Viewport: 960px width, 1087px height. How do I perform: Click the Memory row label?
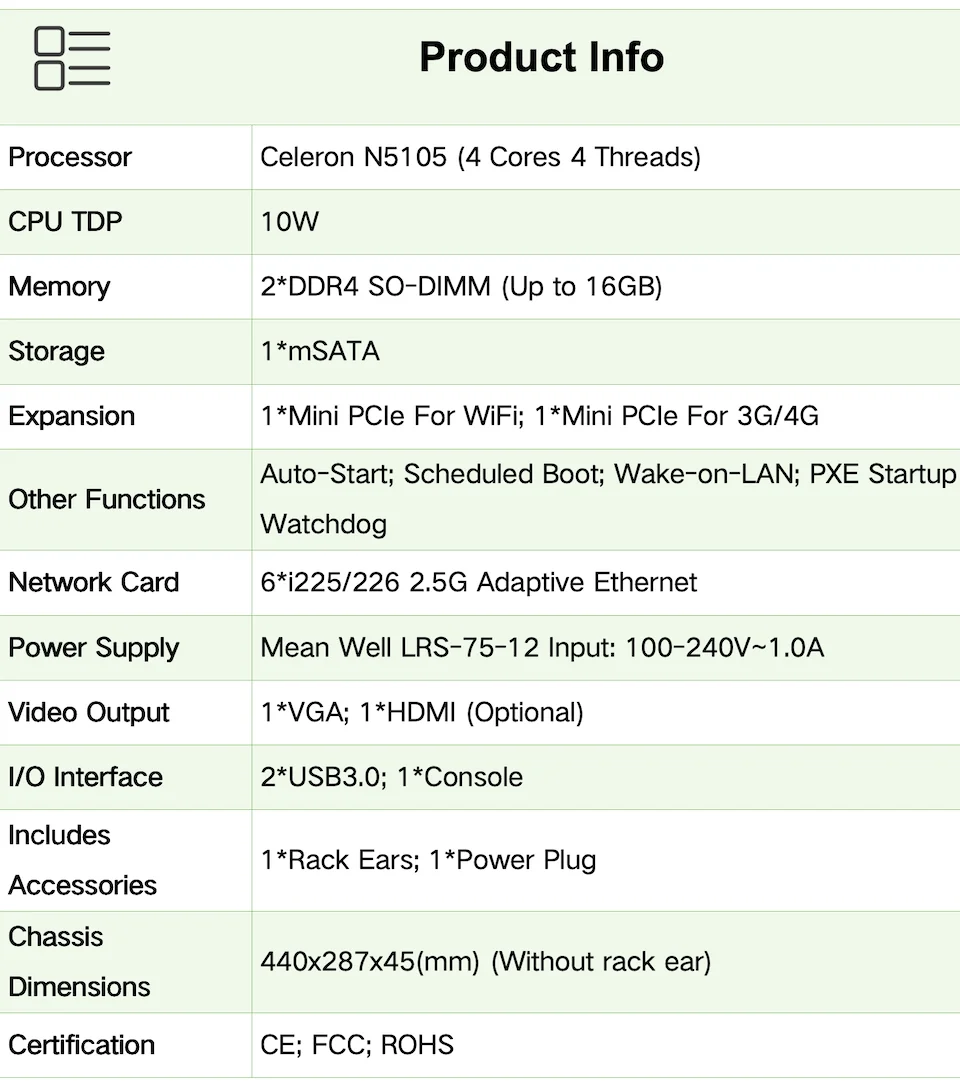[x=59, y=287]
